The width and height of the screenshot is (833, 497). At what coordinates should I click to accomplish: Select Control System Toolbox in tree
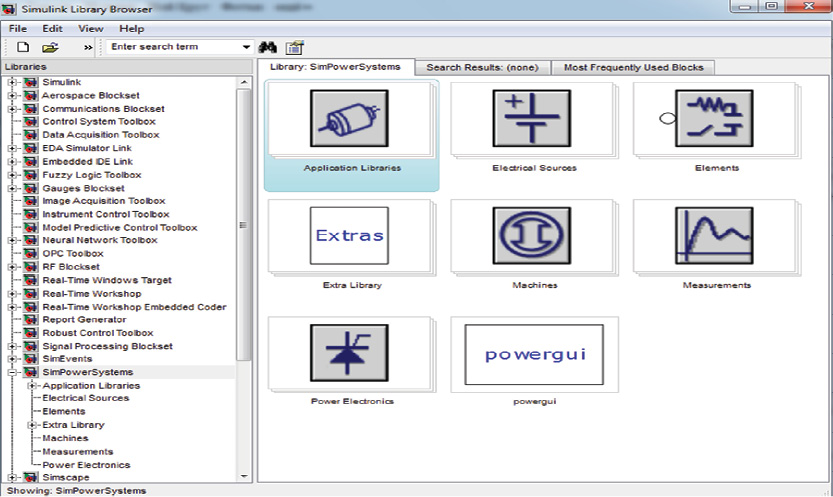pos(99,122)
